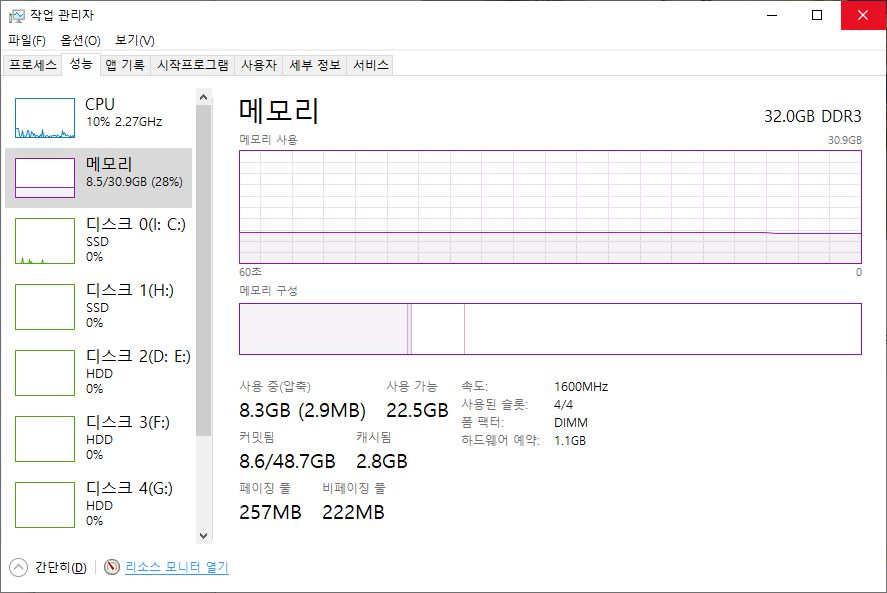
Task: Click the 222MB non-paged pool value
Action: tap(353, 512)
